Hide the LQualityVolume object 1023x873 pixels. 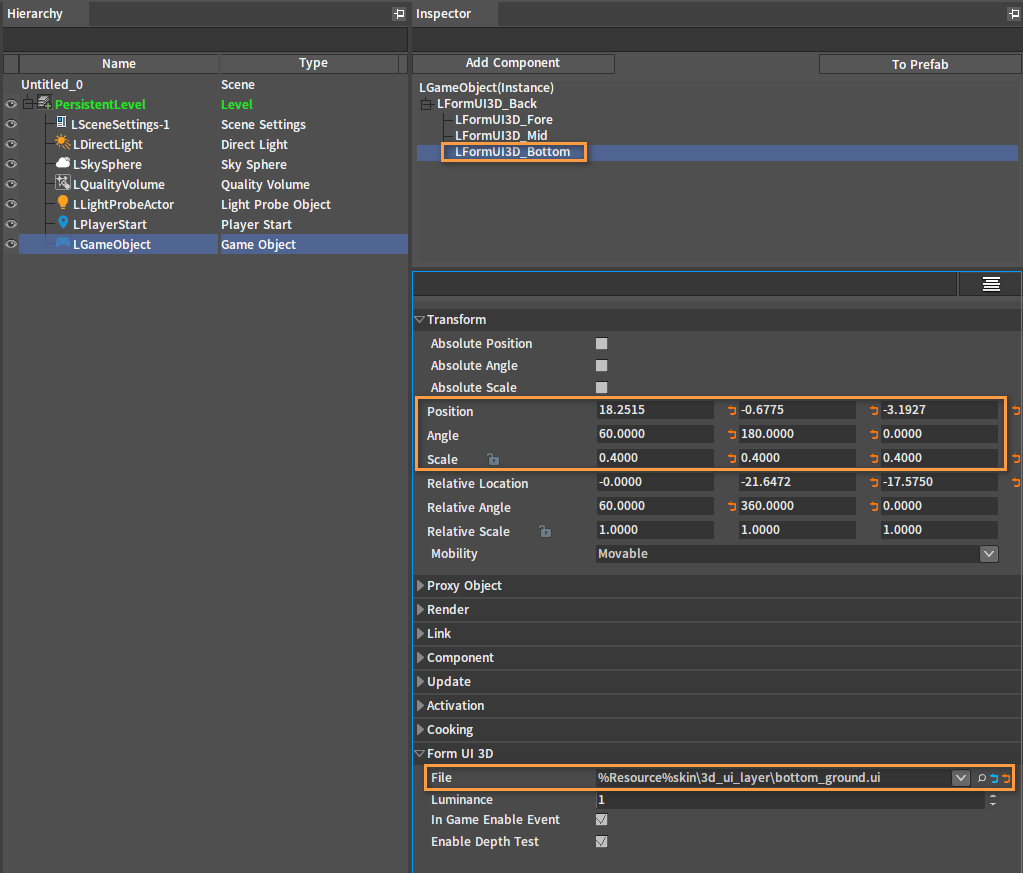point(11,184)
